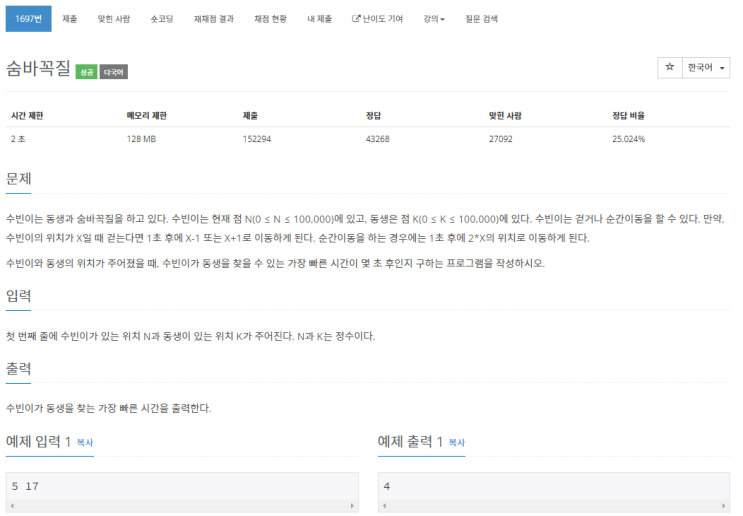Open the 질문 검색 tab
743x516 pixels.
pyautogui.click(x=481, y=19)
